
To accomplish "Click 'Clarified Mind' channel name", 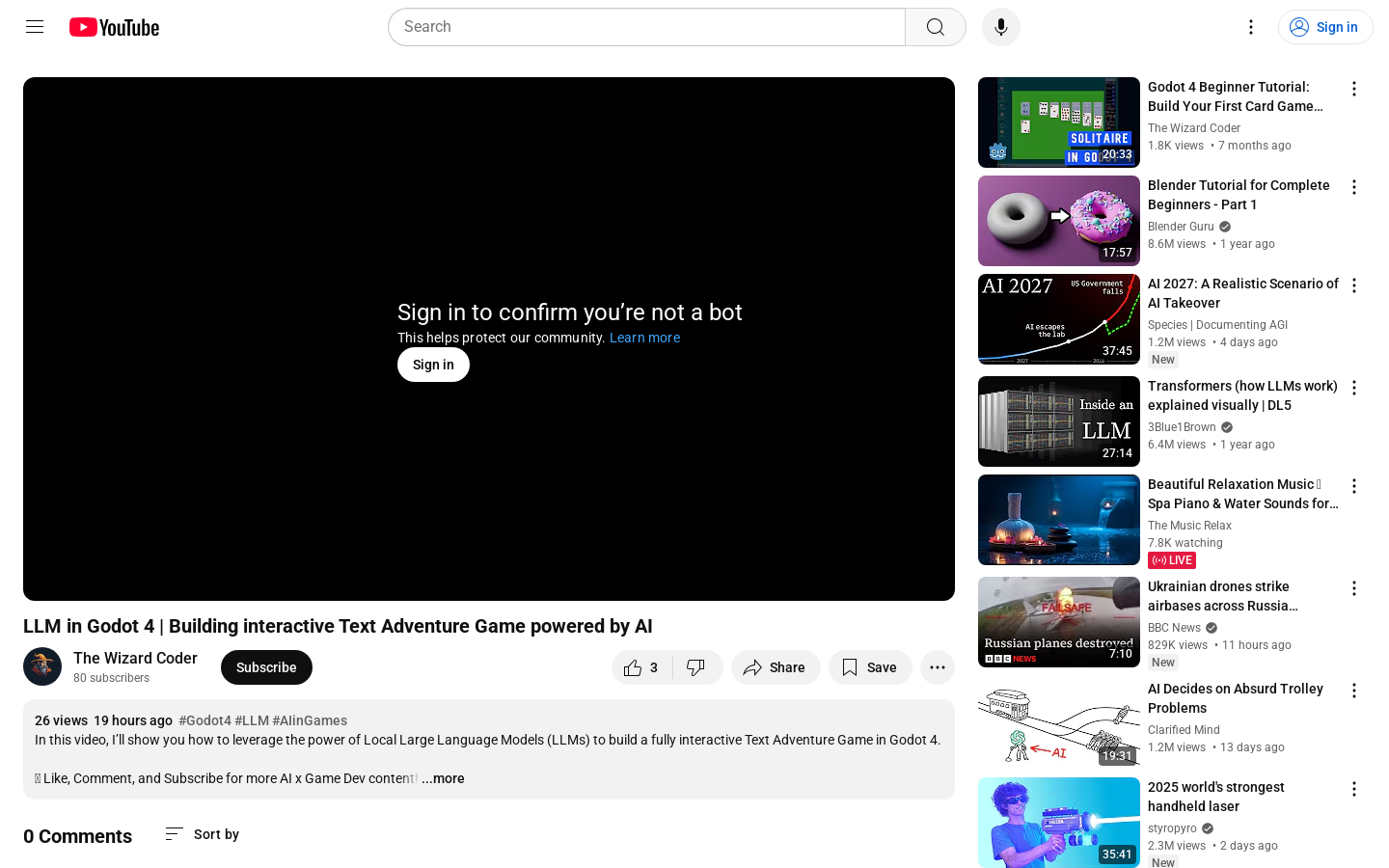I will [1184, 730].
